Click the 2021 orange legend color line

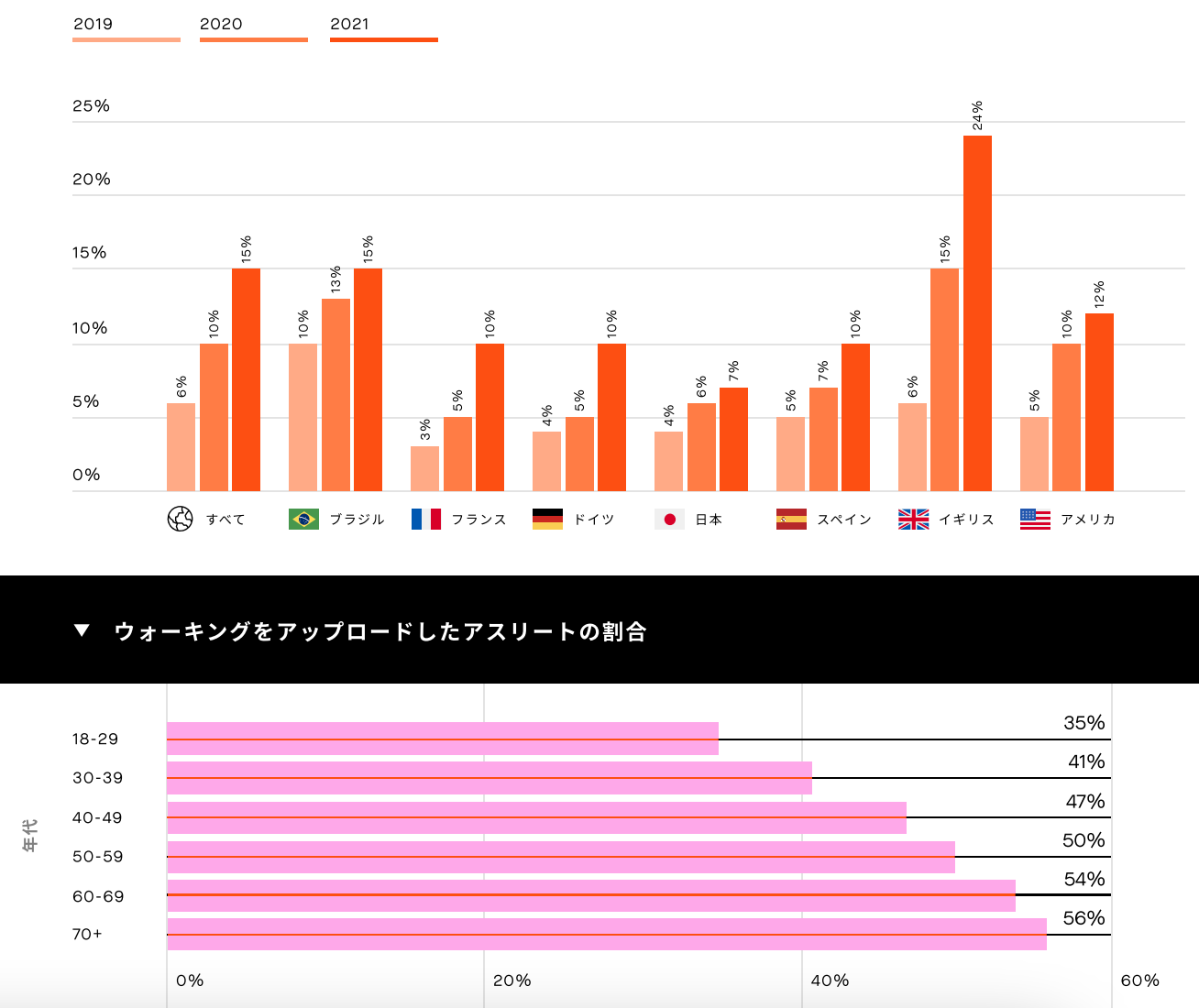[x=383, y=40]
